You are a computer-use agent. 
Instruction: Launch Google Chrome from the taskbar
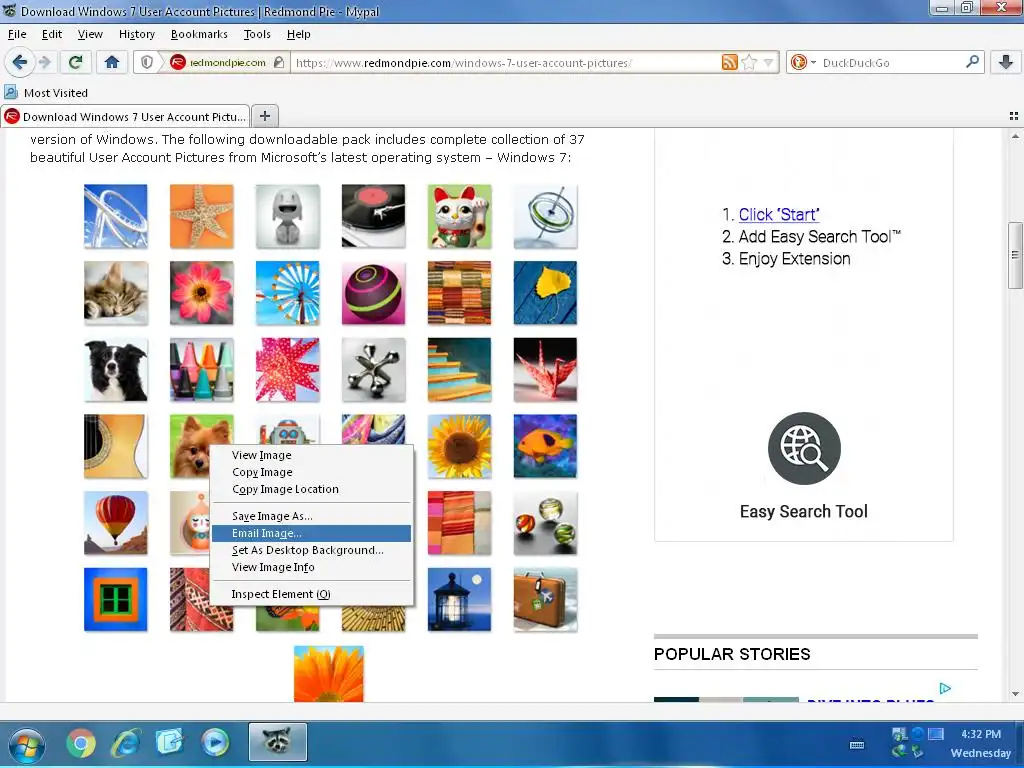point(81,743)
